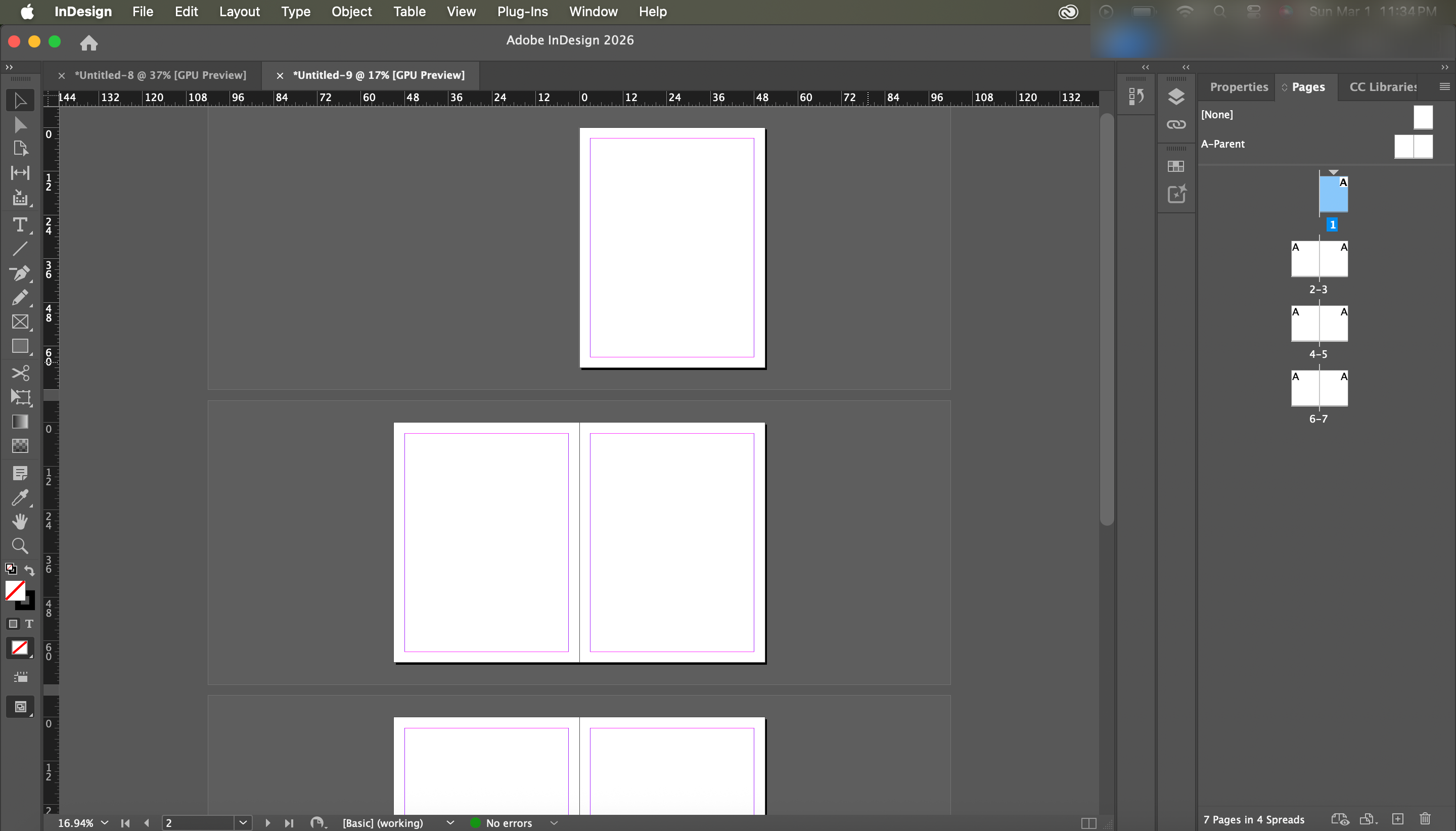
Task: Swap fill and stroke colors
Action: (29, 570)
